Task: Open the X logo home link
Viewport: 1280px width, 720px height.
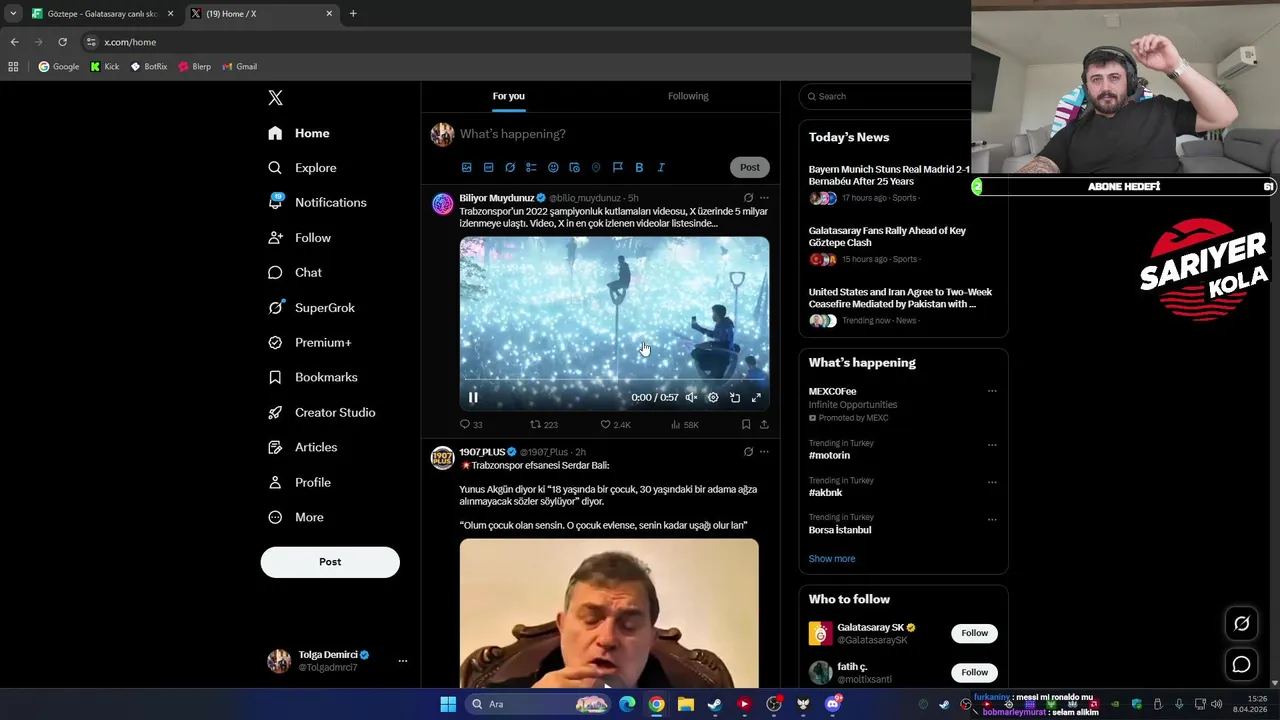Action: 275,97
